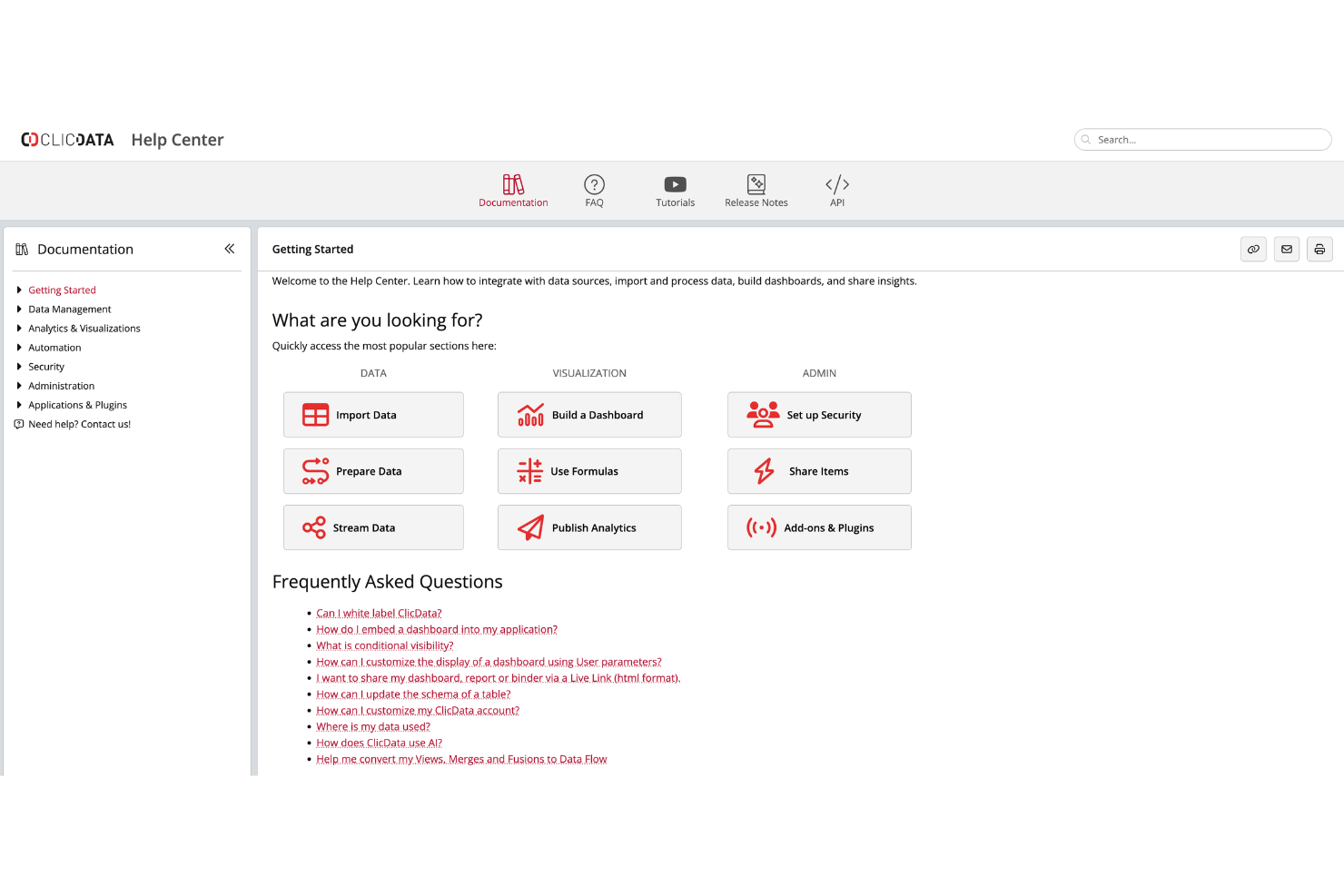The image size is (1344, 896).
Task: Open the Stream Data button
Action: coord(373,527)
